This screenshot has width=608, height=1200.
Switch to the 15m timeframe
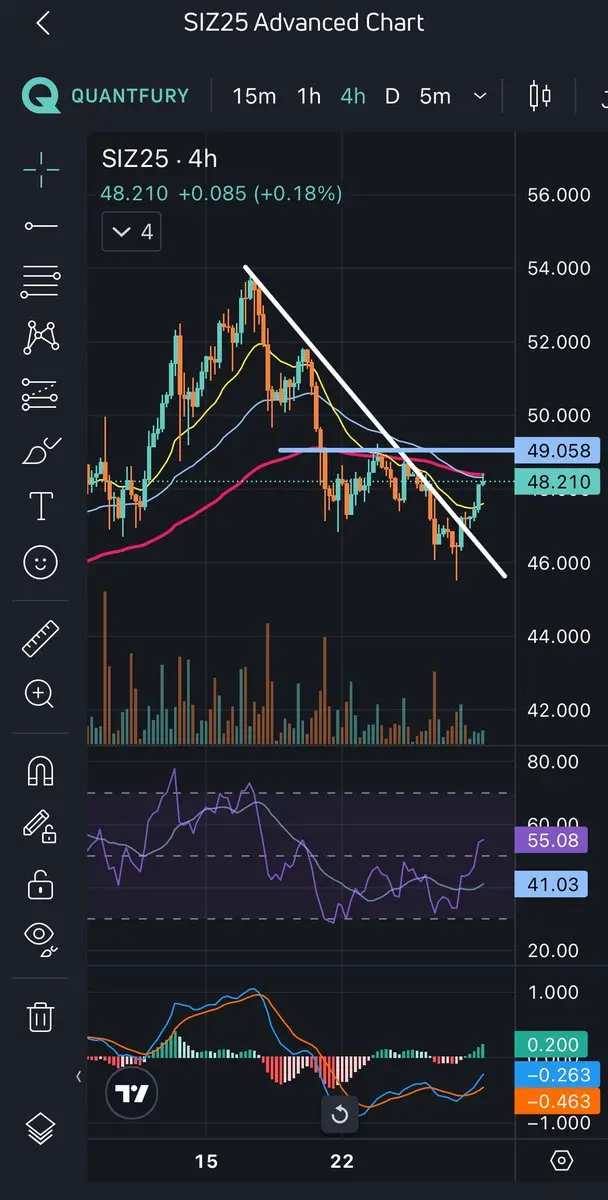[254, 96]
